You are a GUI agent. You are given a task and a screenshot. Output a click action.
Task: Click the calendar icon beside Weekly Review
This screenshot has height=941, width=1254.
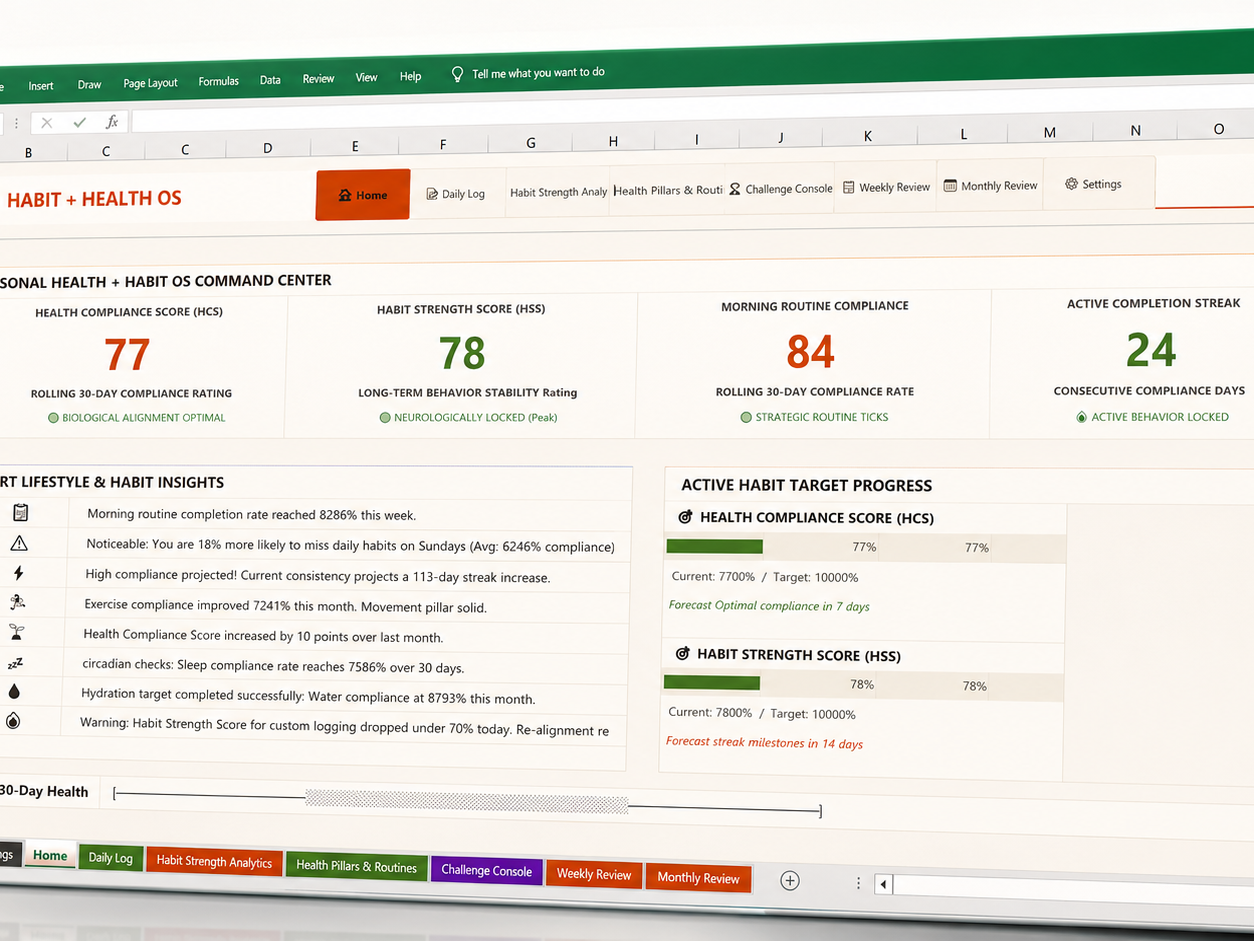point(848,187)
